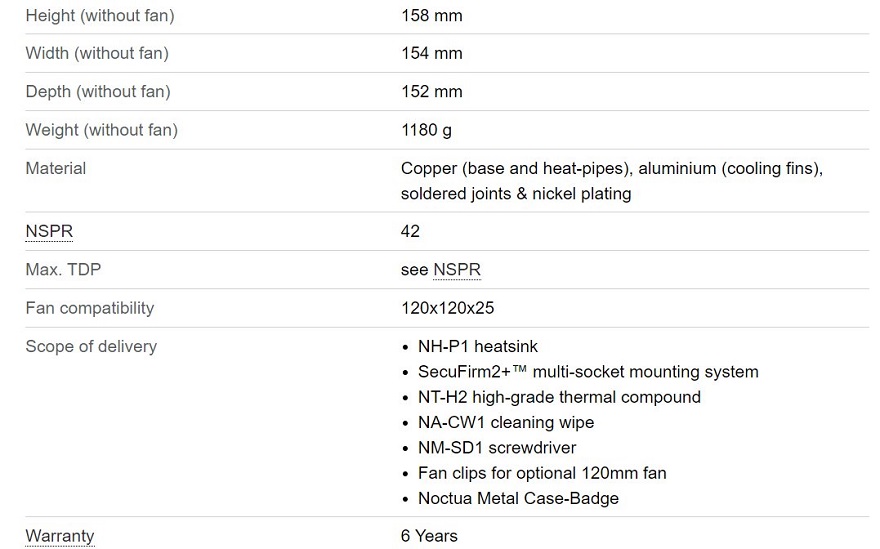880x549 pixels.
Task: Click the Fan clips for optional 120mm fan item
Action: pyautogui.click(x=542, y=473)
